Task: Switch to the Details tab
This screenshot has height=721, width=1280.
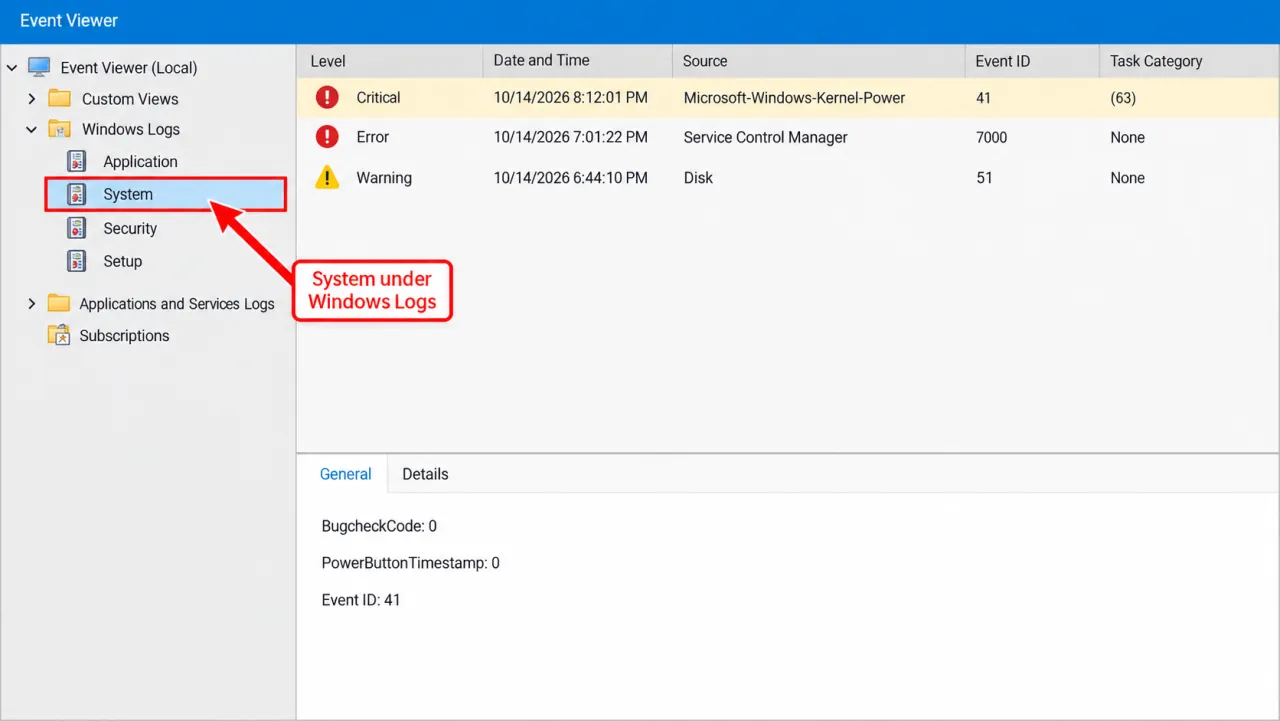Action: [x=425, y=474]
